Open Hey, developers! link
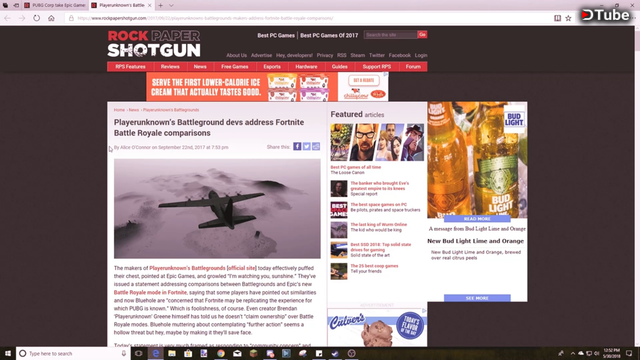Image resolution: width=640 pixels, height=360 pixels. (x=294, y=55)
